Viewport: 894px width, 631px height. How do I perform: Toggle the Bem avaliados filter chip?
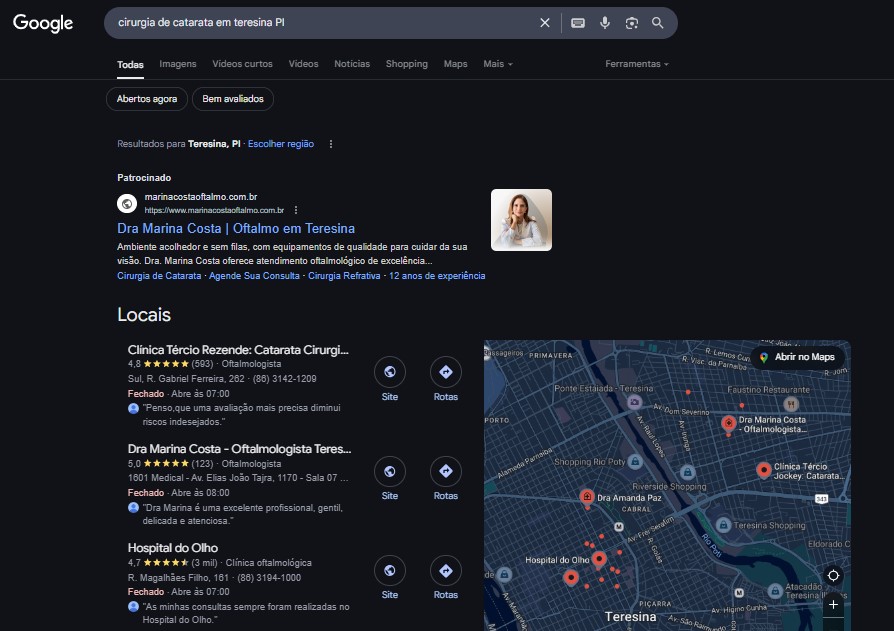tap(233, 99)
